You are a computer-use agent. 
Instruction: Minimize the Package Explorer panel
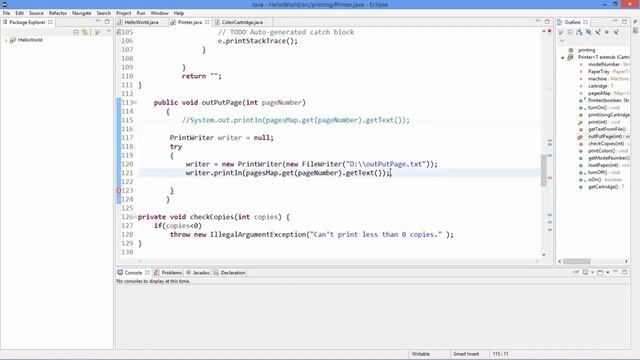98,22
